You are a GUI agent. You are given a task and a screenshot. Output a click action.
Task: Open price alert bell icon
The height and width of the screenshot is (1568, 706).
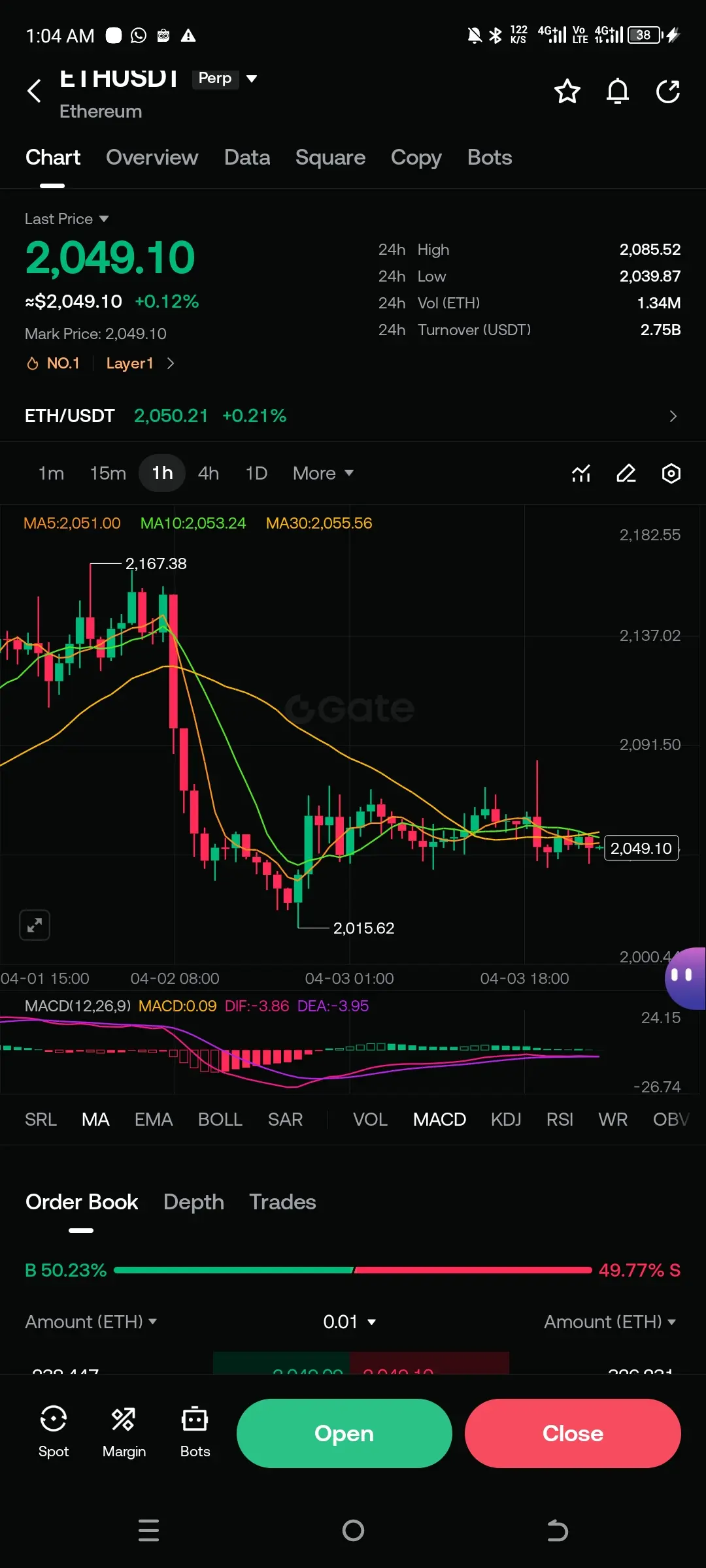point(618,91)
